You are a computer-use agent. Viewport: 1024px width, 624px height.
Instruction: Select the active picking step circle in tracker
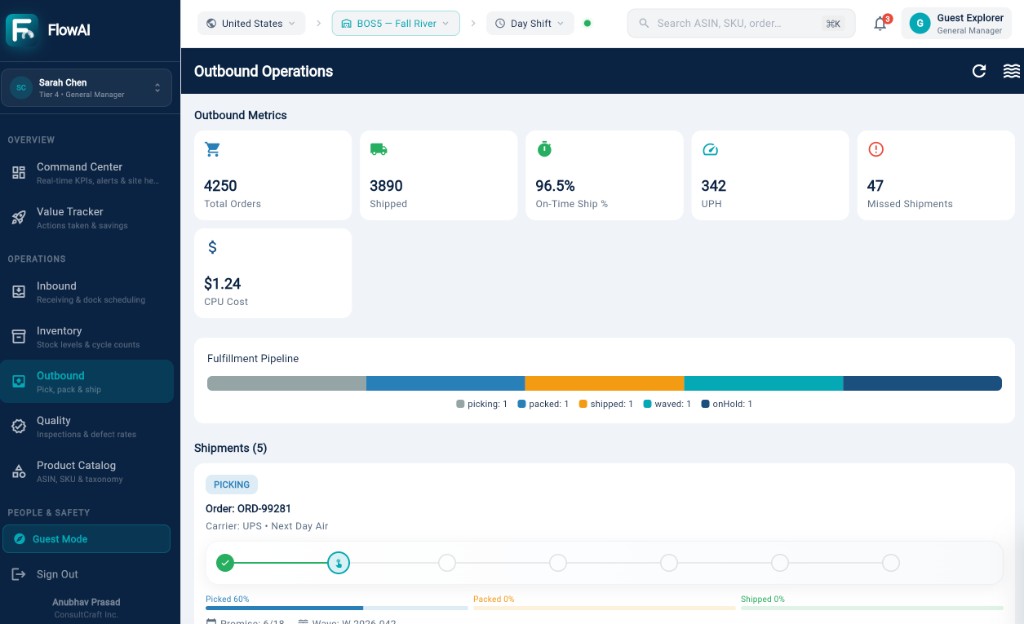point(338,563)
